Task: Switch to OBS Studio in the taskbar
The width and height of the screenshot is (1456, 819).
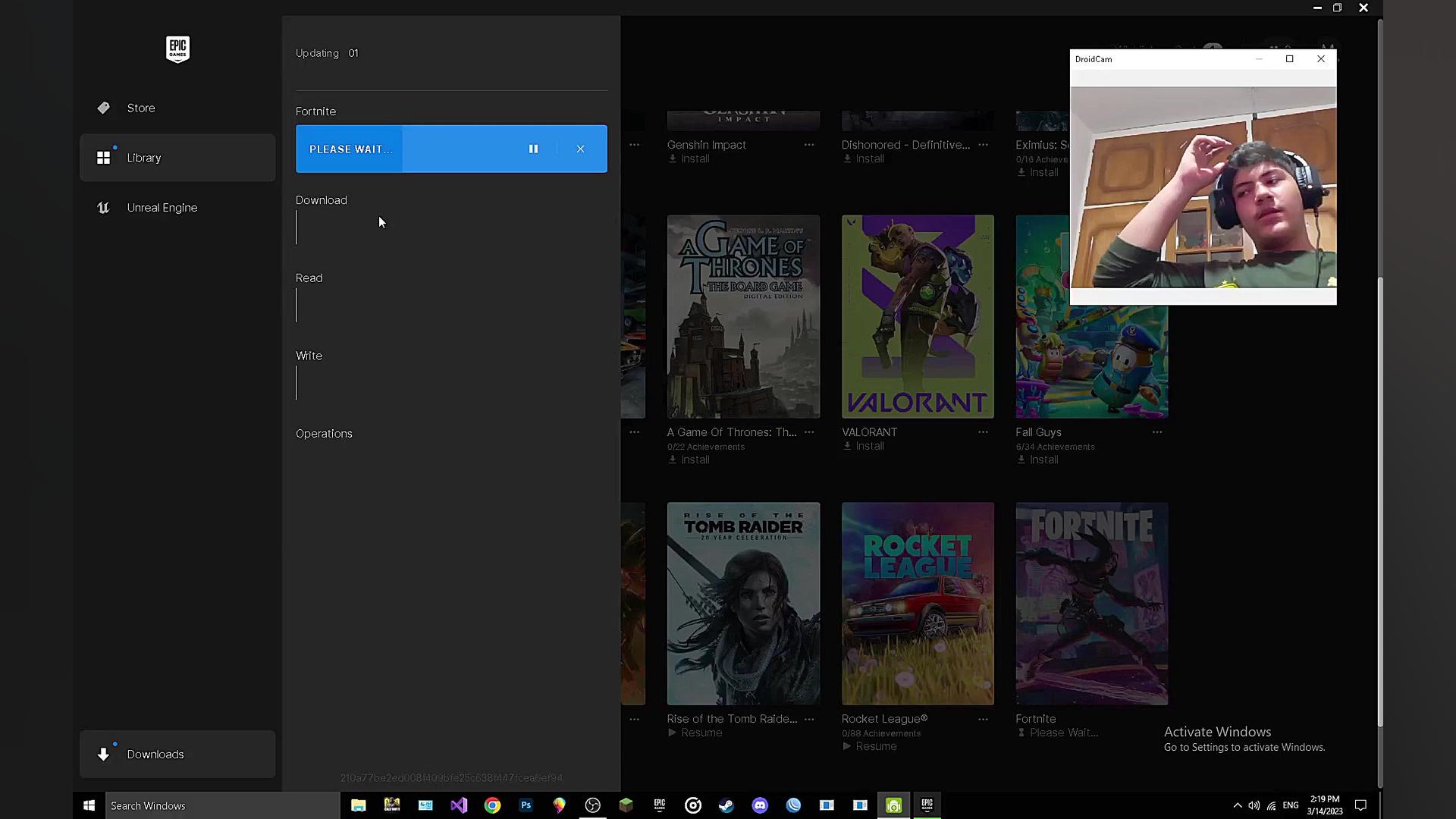Action: [592, 805]
